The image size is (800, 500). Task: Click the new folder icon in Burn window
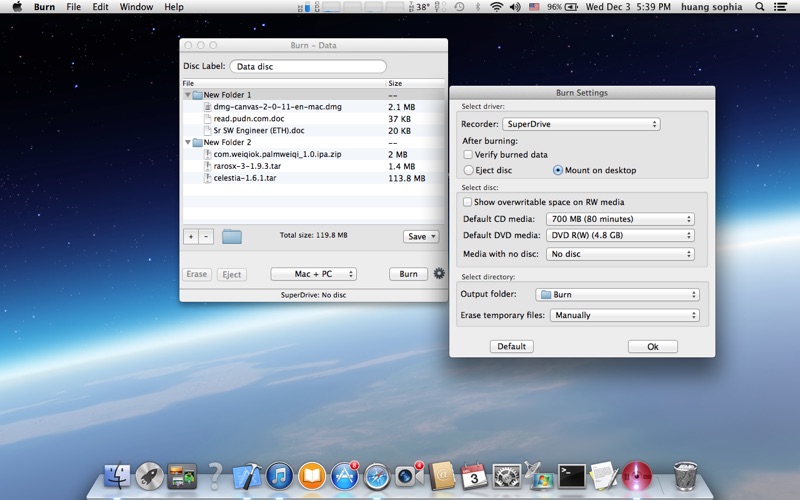(x=232, y=236)
